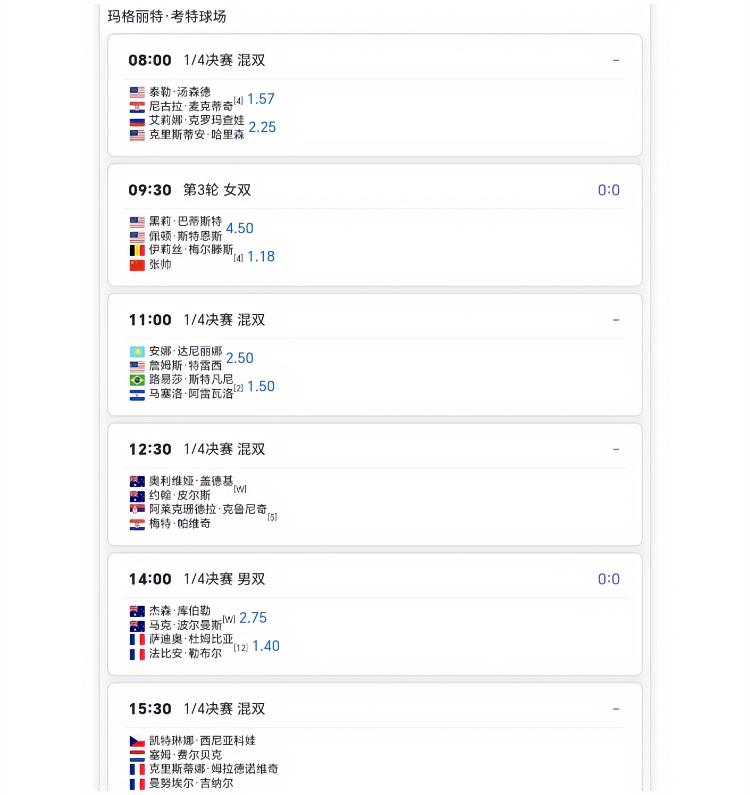
Task: Click the Russia flag beside 艾莉娜·克罗玛查娃
Action: (137, 121)
